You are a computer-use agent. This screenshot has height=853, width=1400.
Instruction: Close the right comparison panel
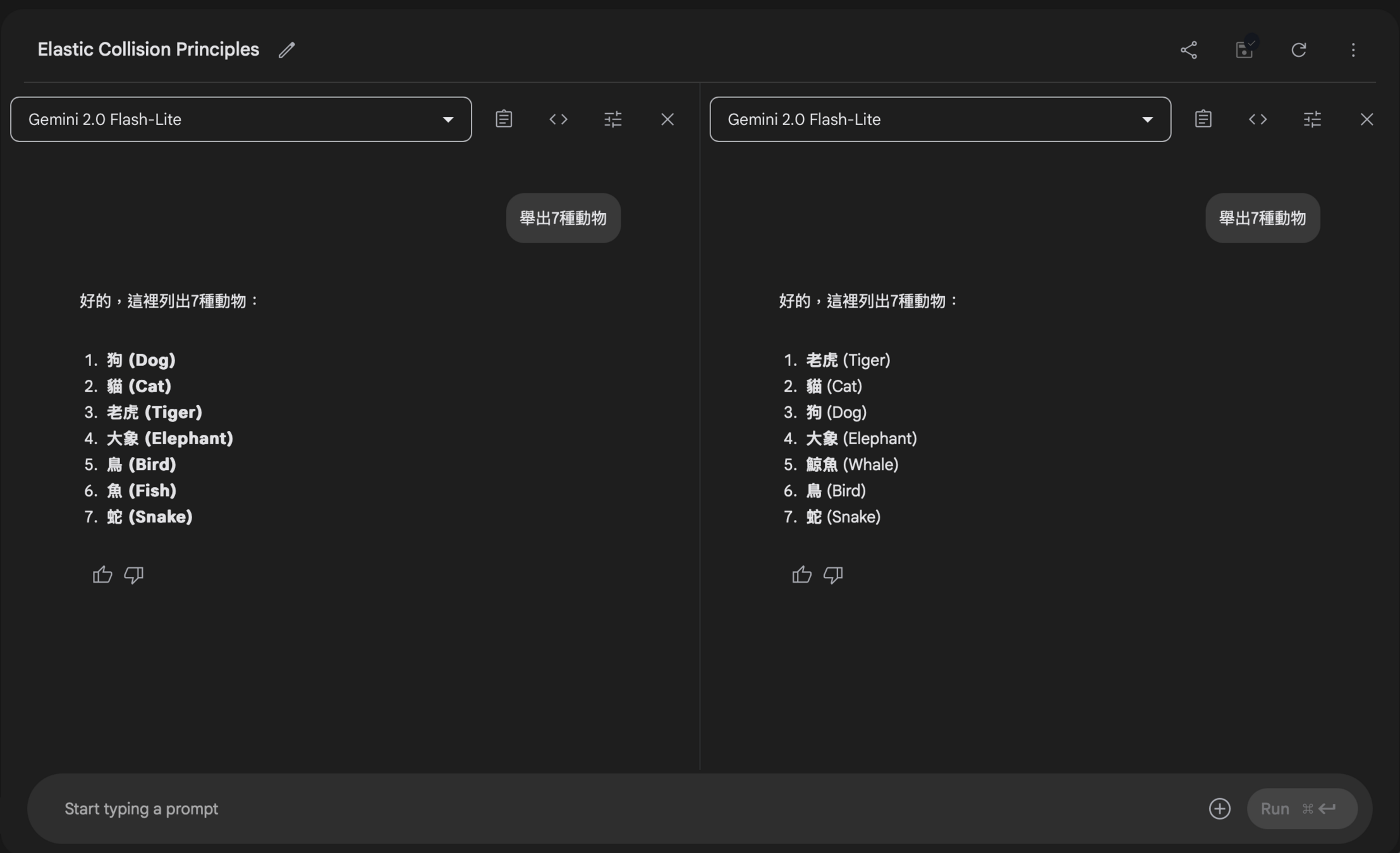pyautogui.click(x=1367, y=119)
